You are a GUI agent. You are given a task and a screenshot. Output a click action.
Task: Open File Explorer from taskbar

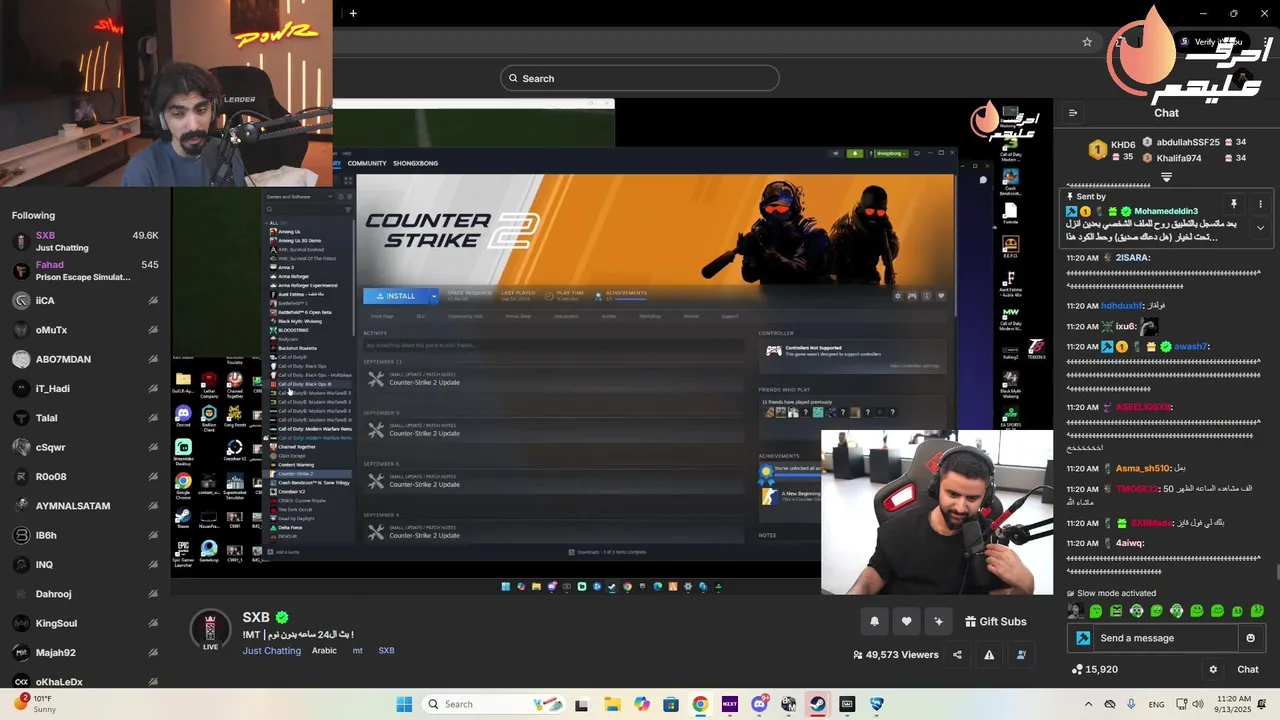[611, 704]
